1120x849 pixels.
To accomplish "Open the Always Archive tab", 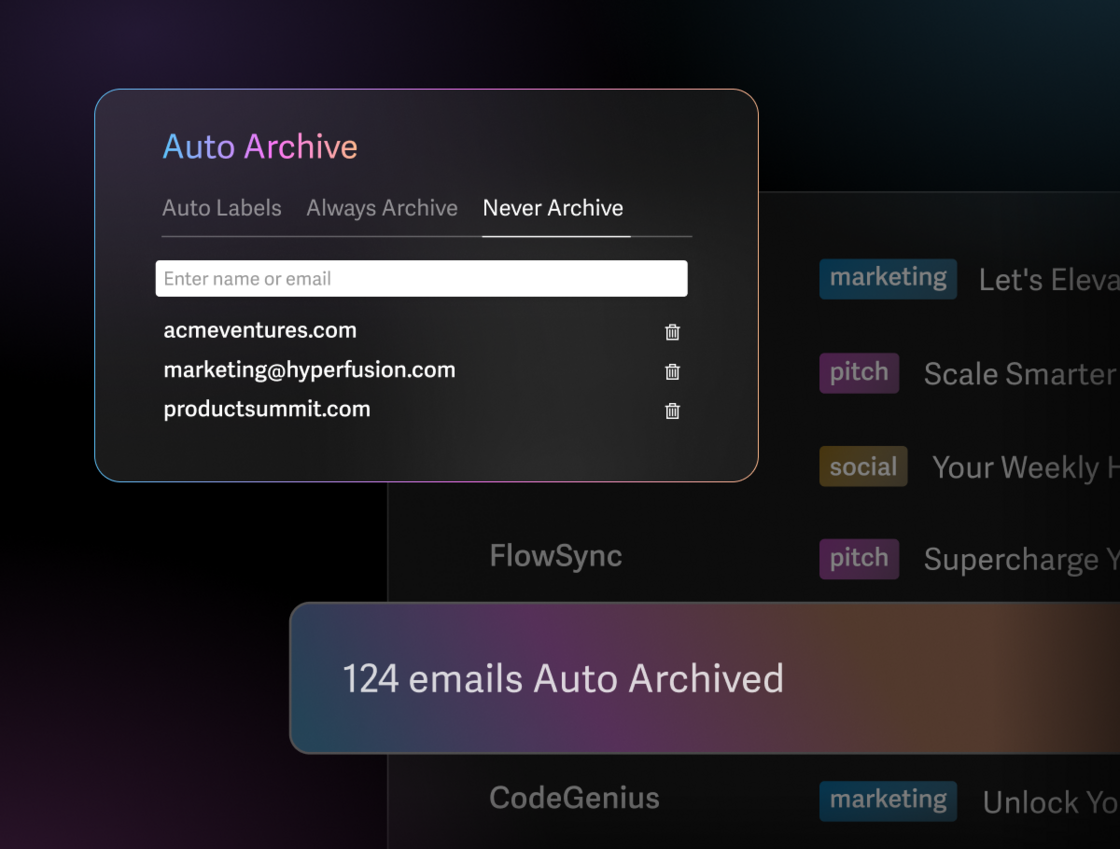I will (x=381, y=208).
